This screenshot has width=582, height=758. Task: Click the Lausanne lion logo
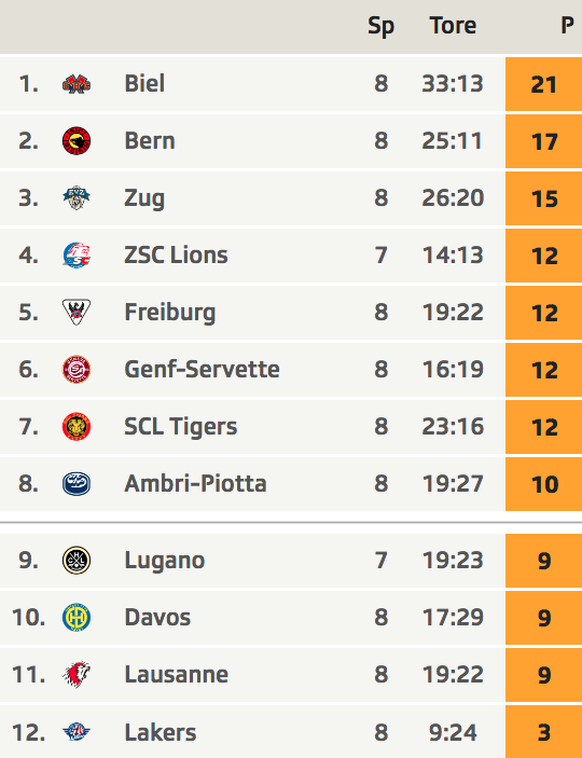pos(76,674)
